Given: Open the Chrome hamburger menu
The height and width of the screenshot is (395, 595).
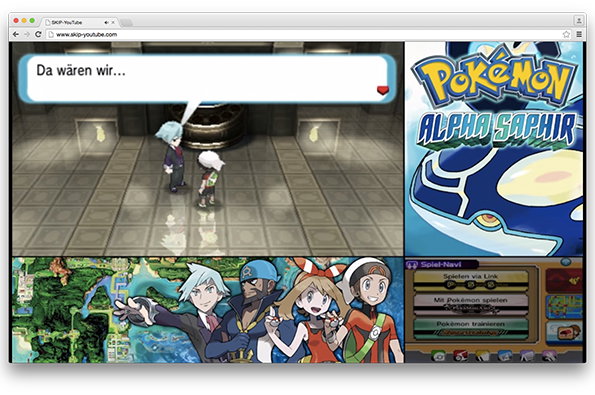Looking at the screenshot, I should point(579,34).
